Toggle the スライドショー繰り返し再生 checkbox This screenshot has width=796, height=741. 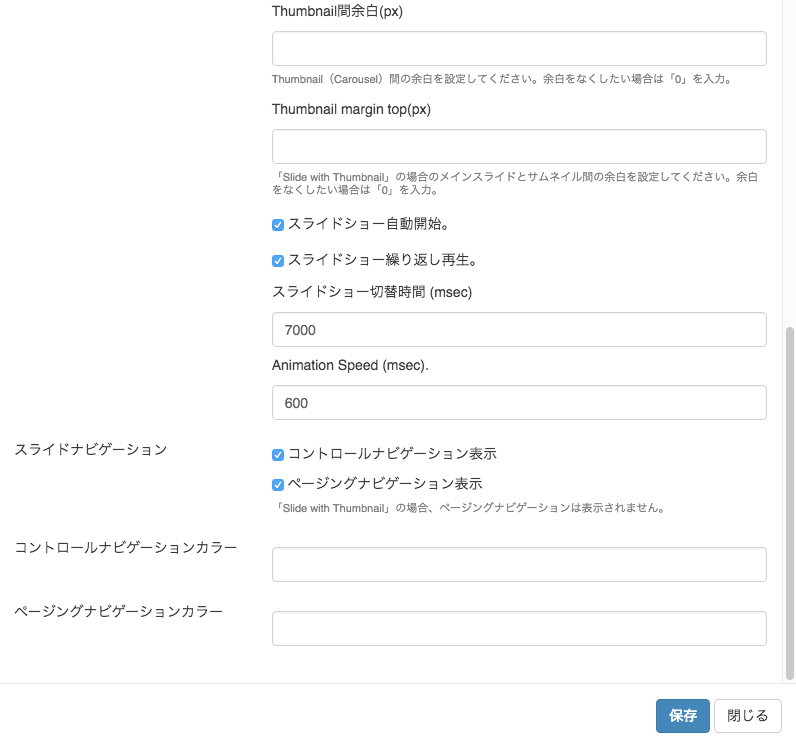coord(278,261)
